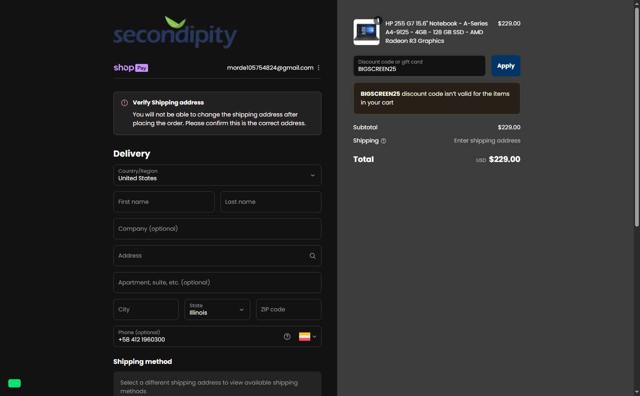640x396 pixels.
Task: Click the product price $229.00
Action: (509, 24)
